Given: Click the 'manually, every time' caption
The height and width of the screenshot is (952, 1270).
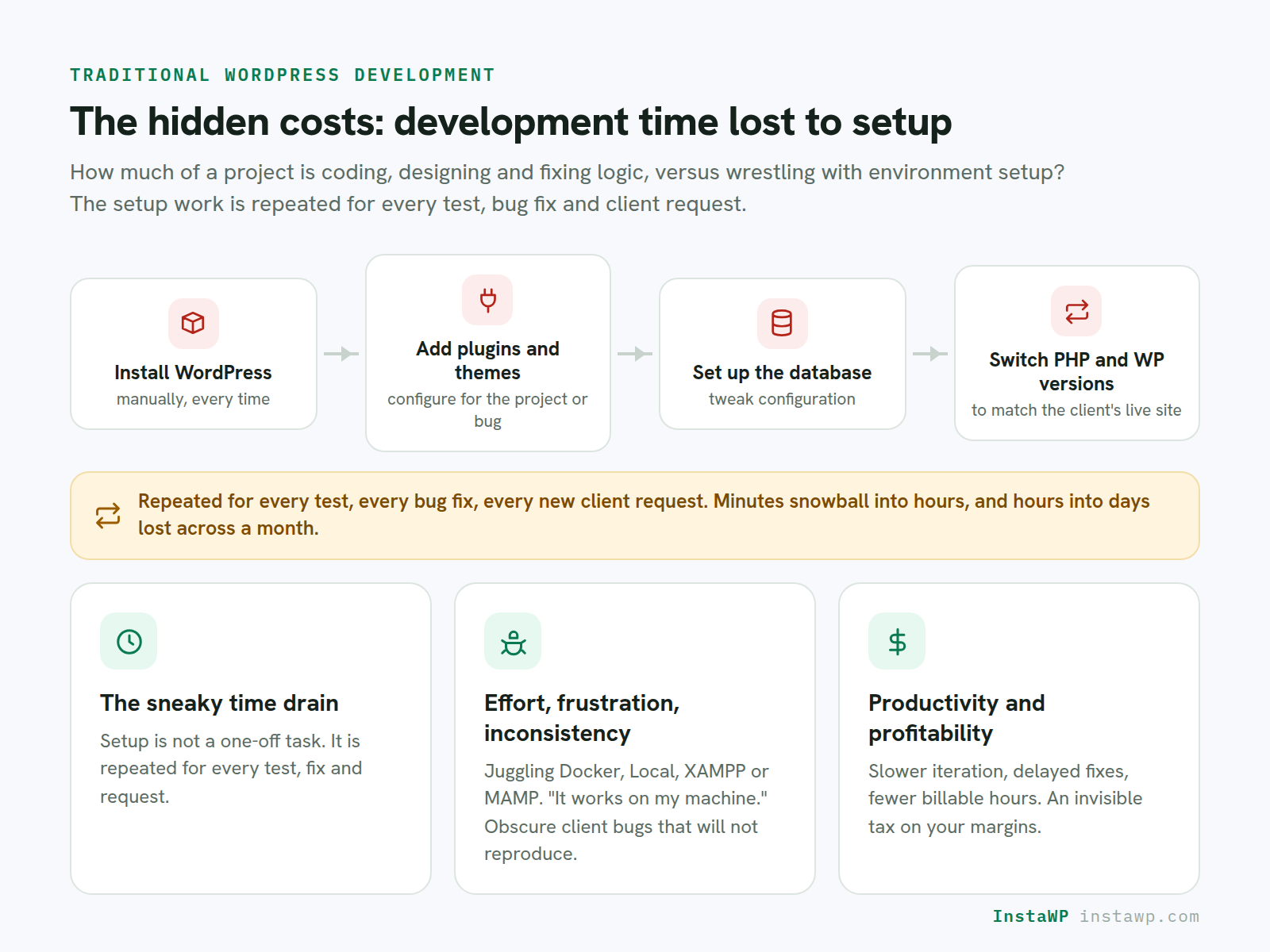Looking at the screenshot, I should tap(193, 399).
